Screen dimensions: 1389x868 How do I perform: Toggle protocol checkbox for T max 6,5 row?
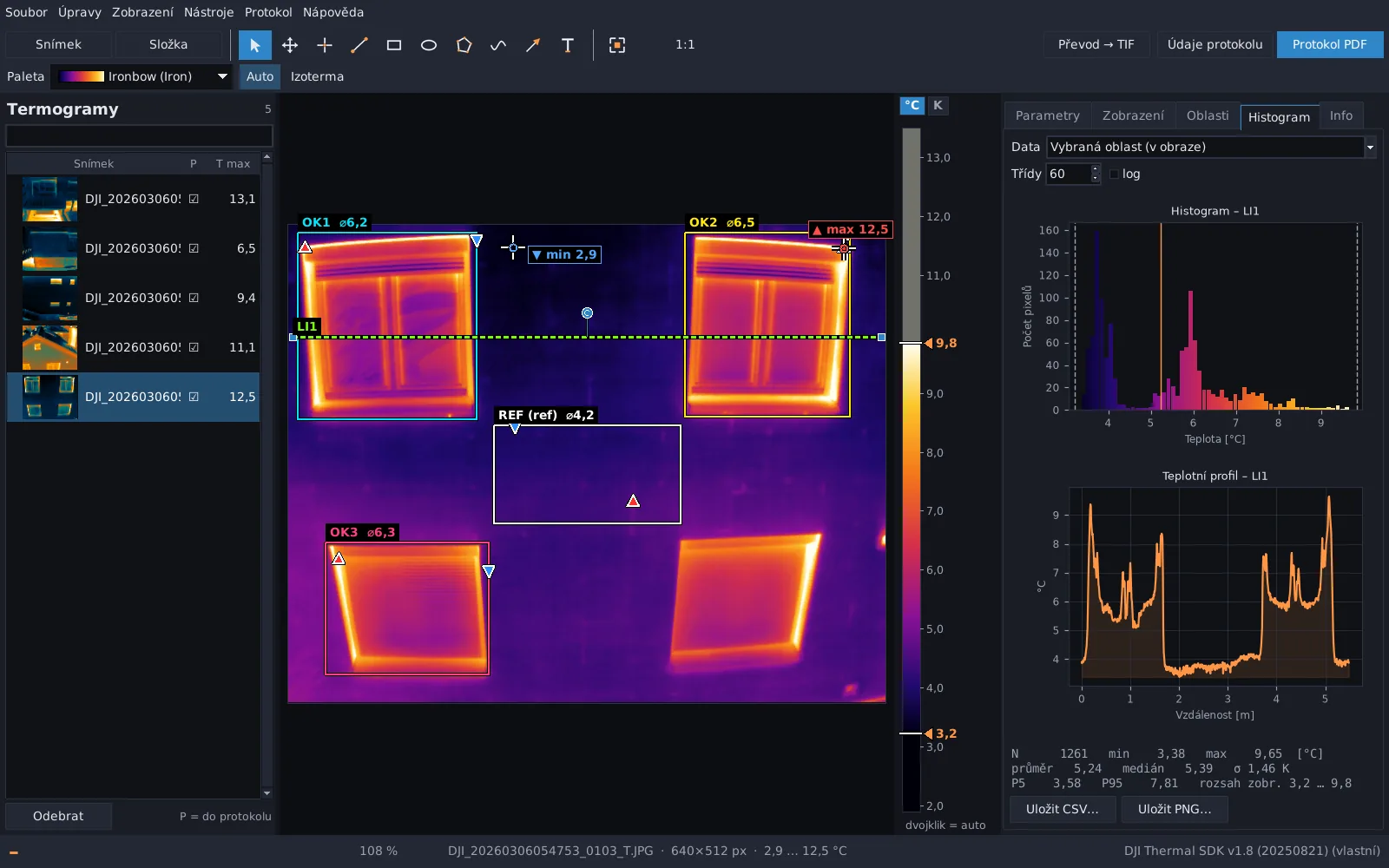pos(194,248)
